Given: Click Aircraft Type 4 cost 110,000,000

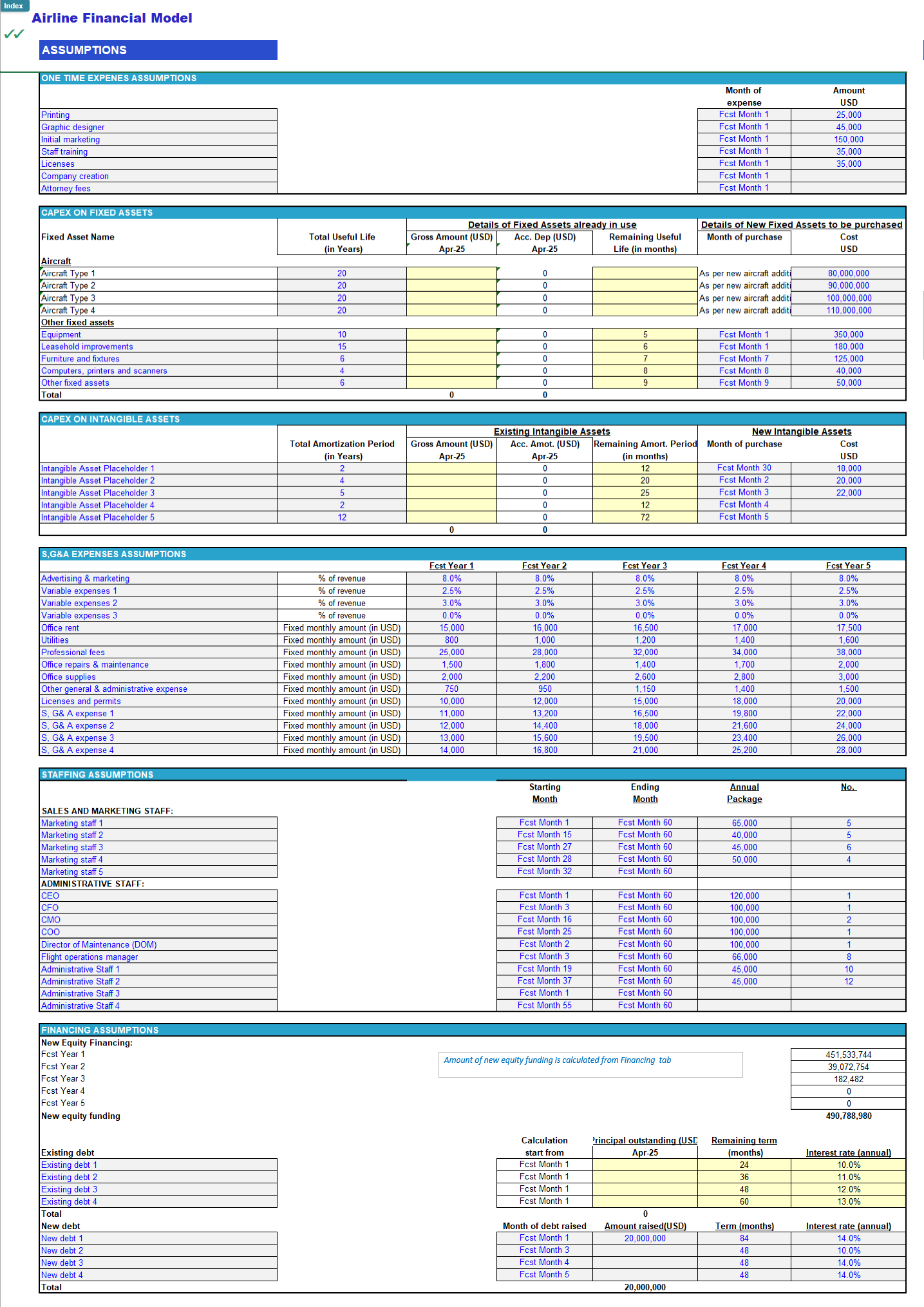Looking at the screenshot, I should [x=848, y=310].
